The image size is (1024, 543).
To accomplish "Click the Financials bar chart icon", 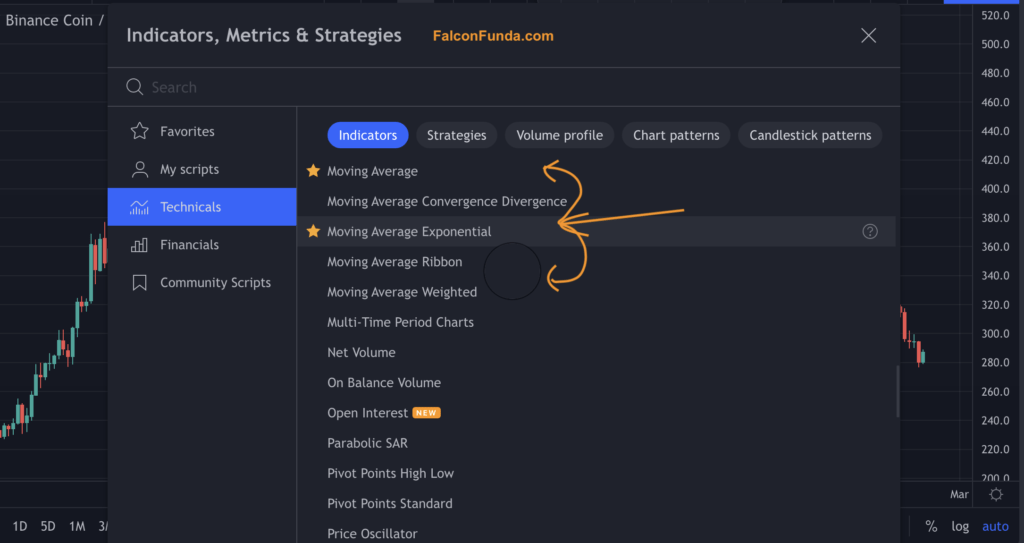I will (139, 245).
